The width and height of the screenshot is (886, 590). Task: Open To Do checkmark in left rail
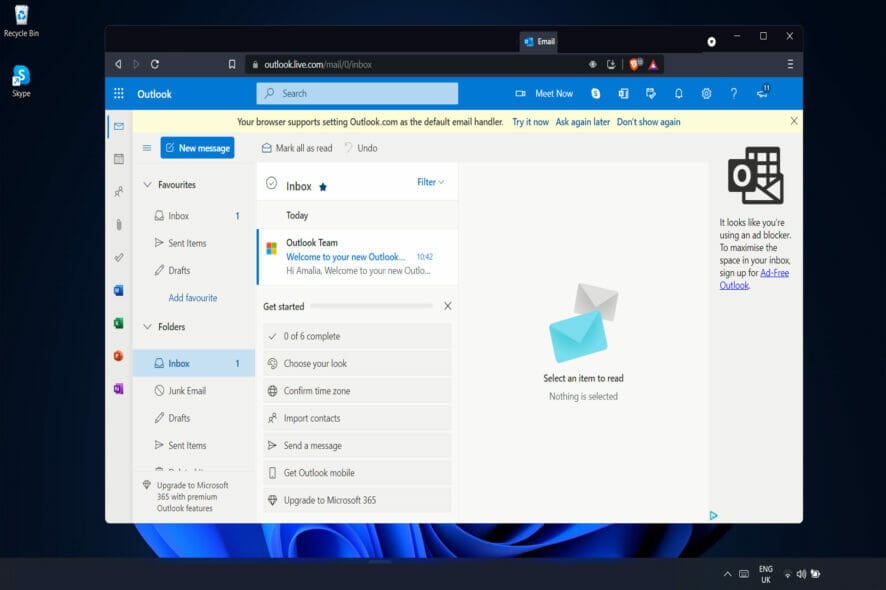tap(119, 257)
